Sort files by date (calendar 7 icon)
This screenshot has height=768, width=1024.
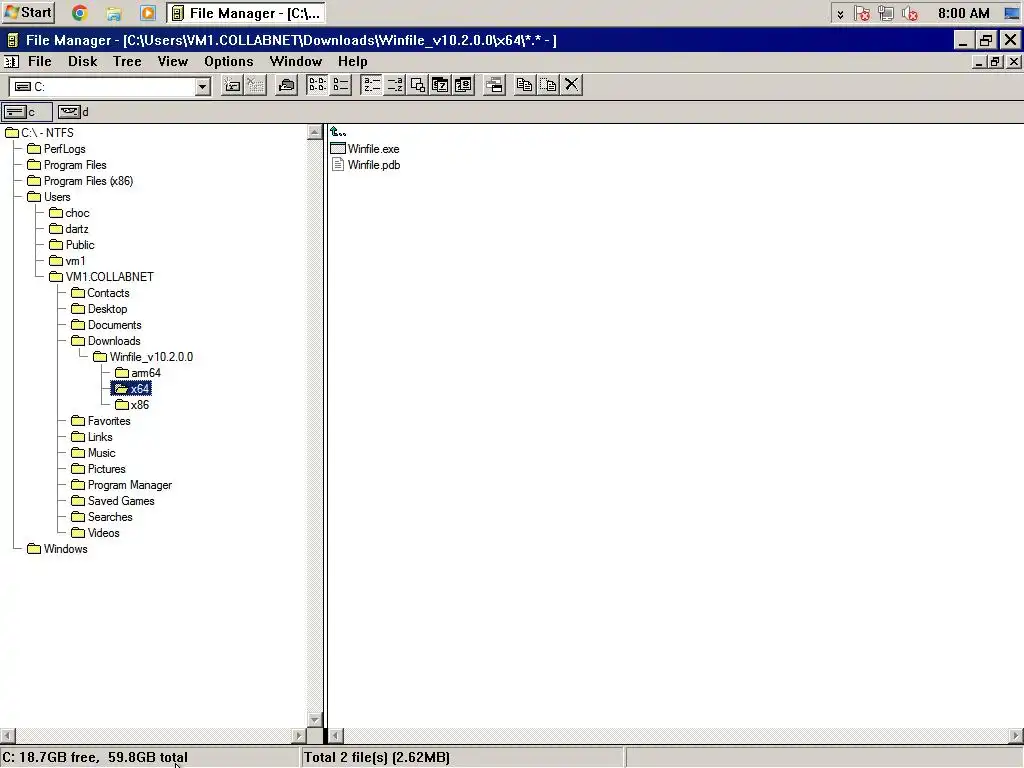(440, 85)
